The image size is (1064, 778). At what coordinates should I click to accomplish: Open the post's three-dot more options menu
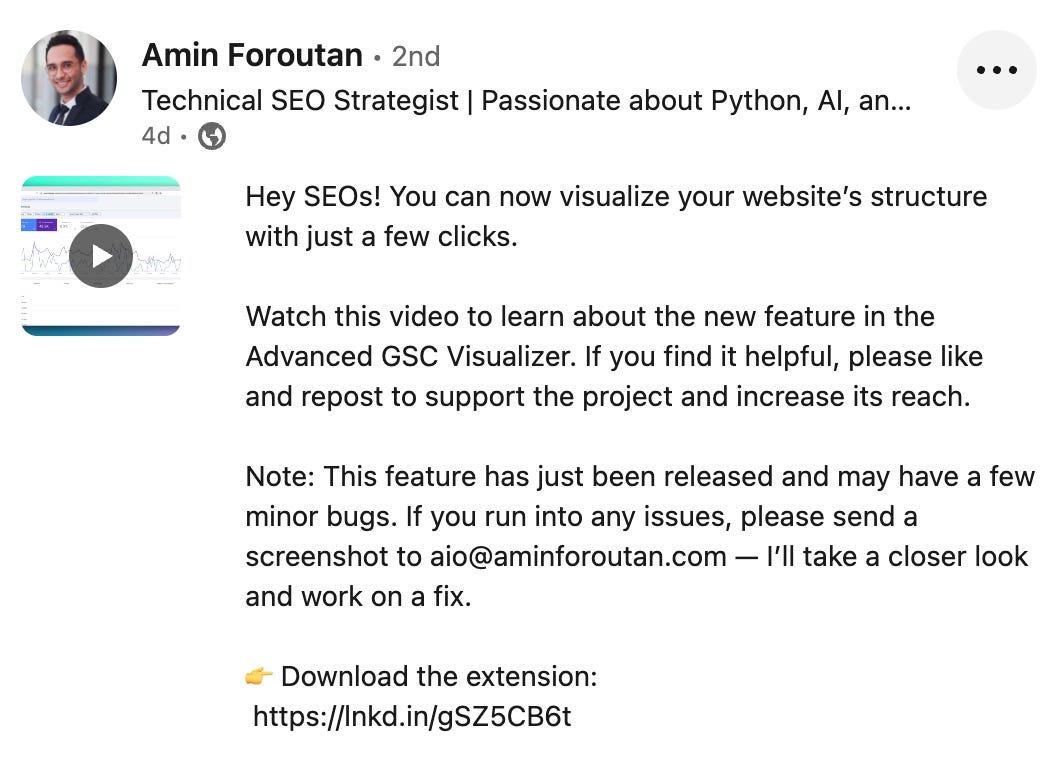pyautogui.click(x=996, y=70)
